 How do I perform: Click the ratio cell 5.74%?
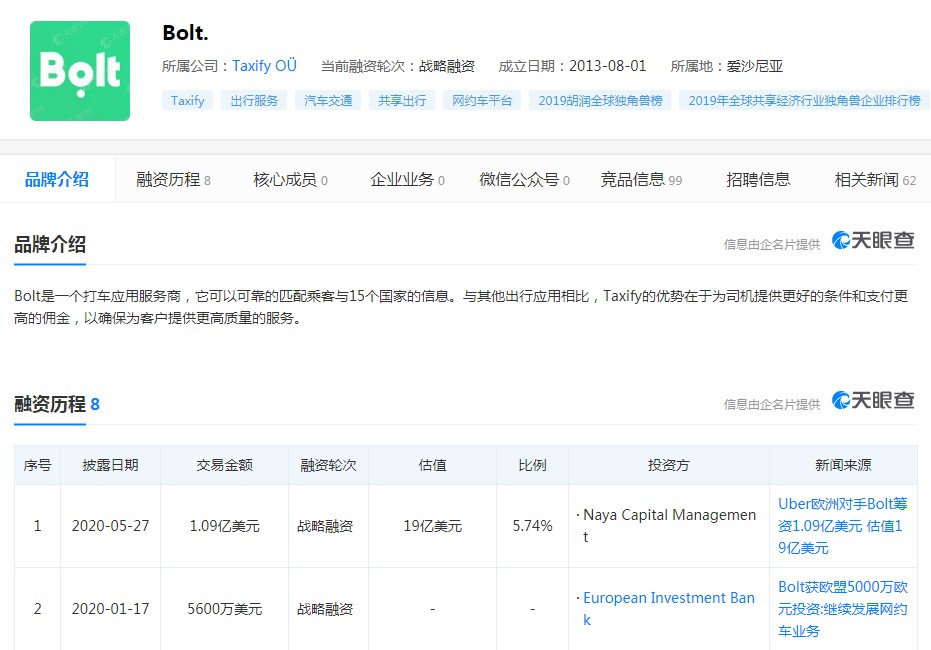tap(533, 526)
